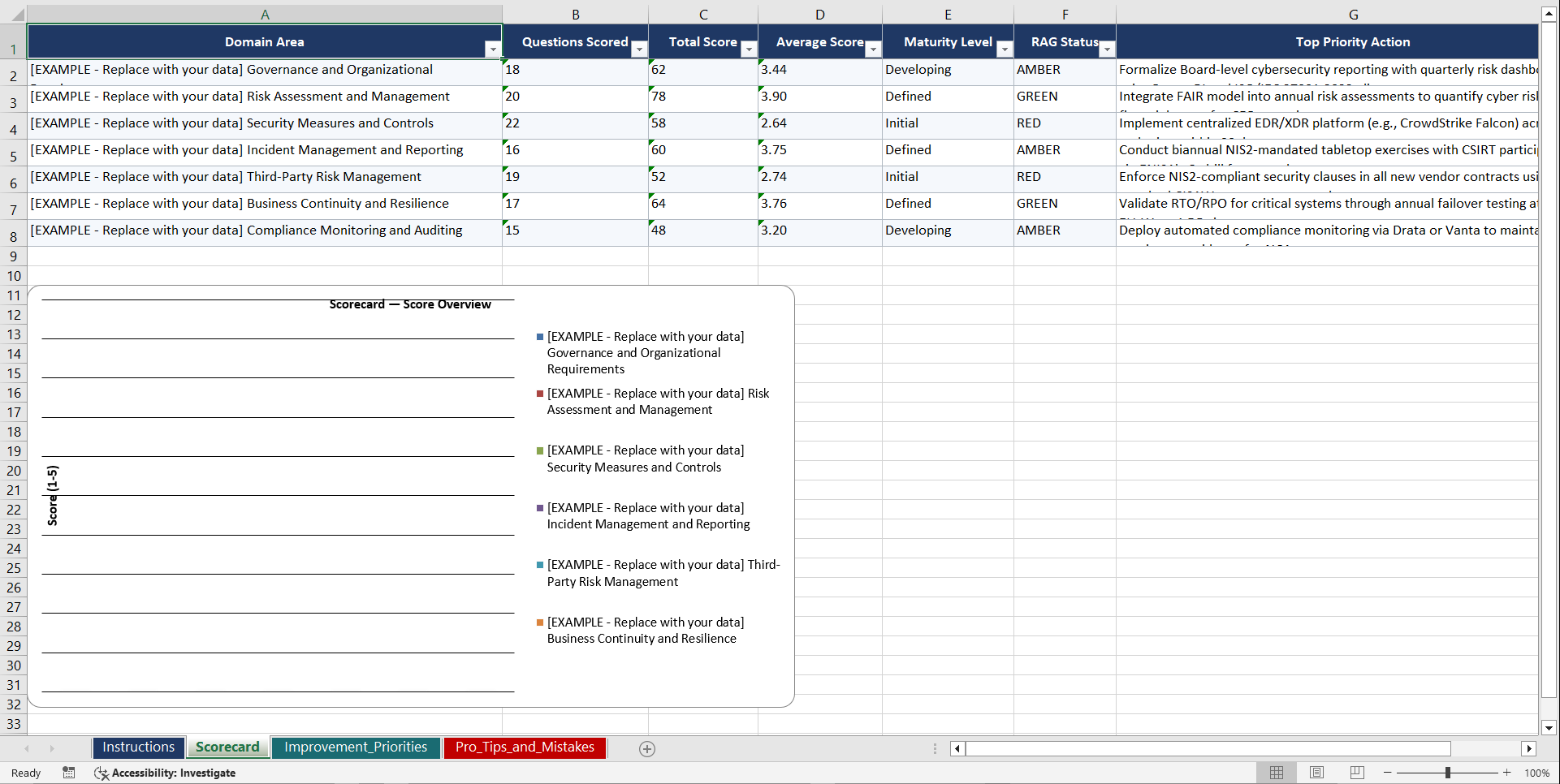Select the Normal view icon
1560x784 pixels.
click(1277, 773)
